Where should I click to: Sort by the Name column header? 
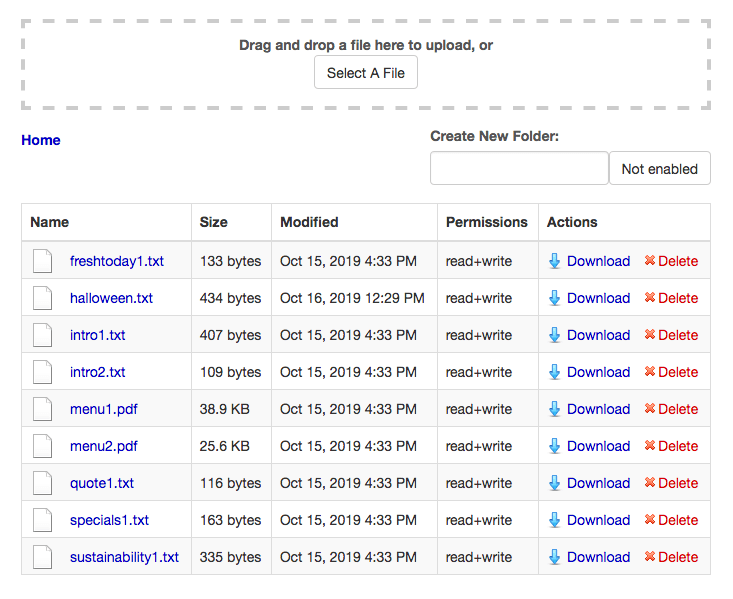tap(50, 222)
